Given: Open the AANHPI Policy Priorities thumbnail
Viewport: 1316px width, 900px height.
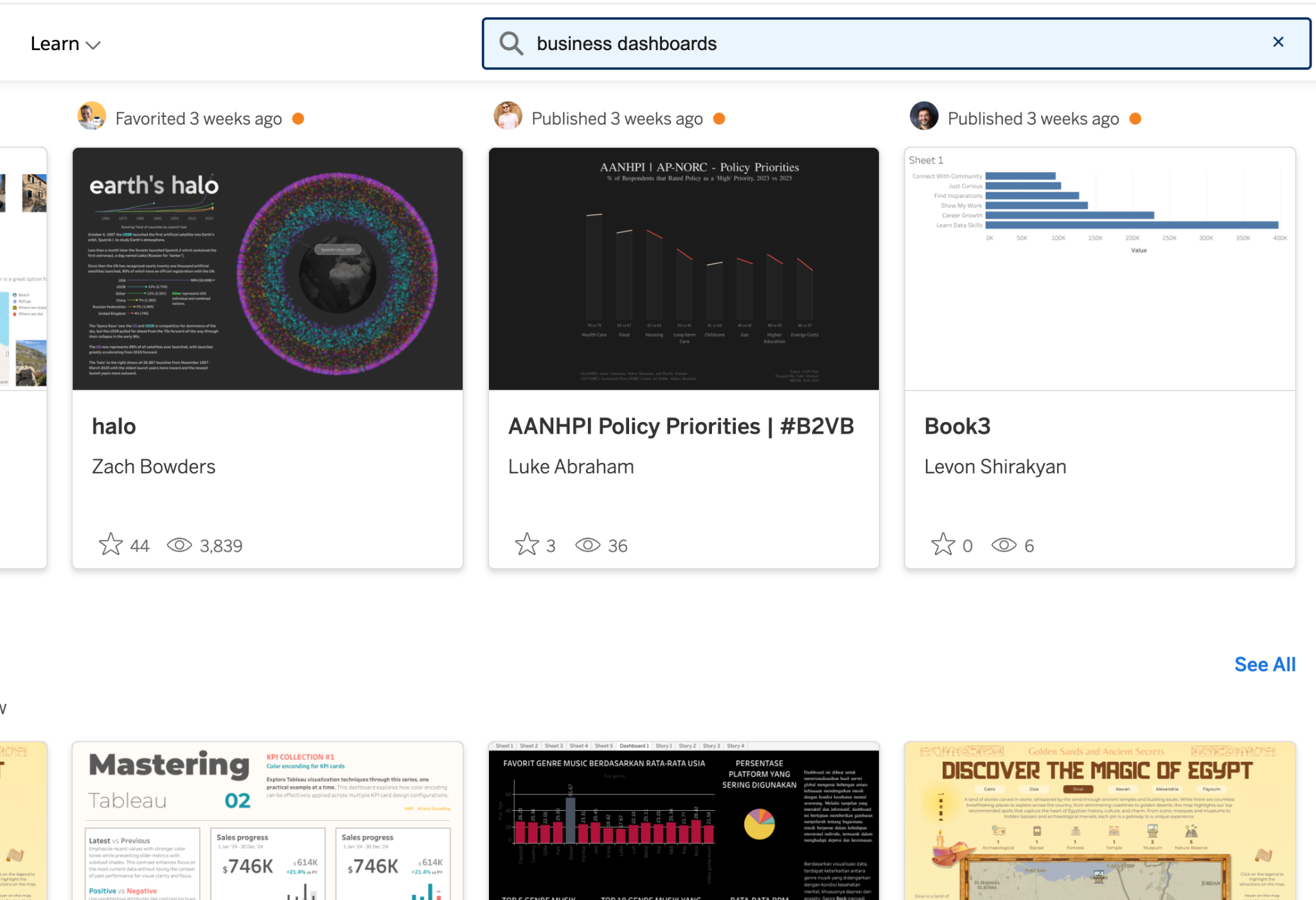Looking at the screenshot, I should (x=684, y=269).
